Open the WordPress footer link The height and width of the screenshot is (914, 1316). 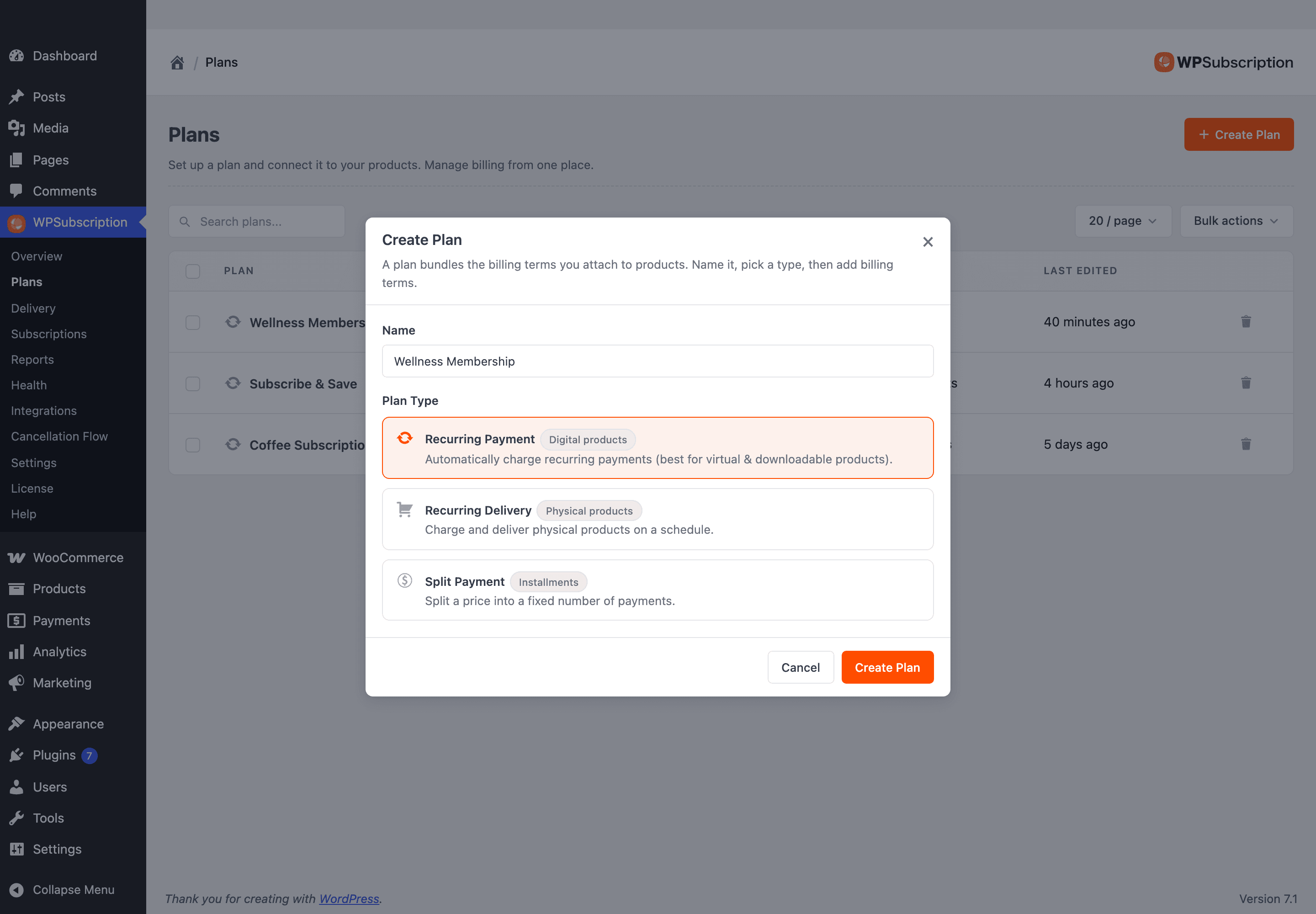coord(349,899)
